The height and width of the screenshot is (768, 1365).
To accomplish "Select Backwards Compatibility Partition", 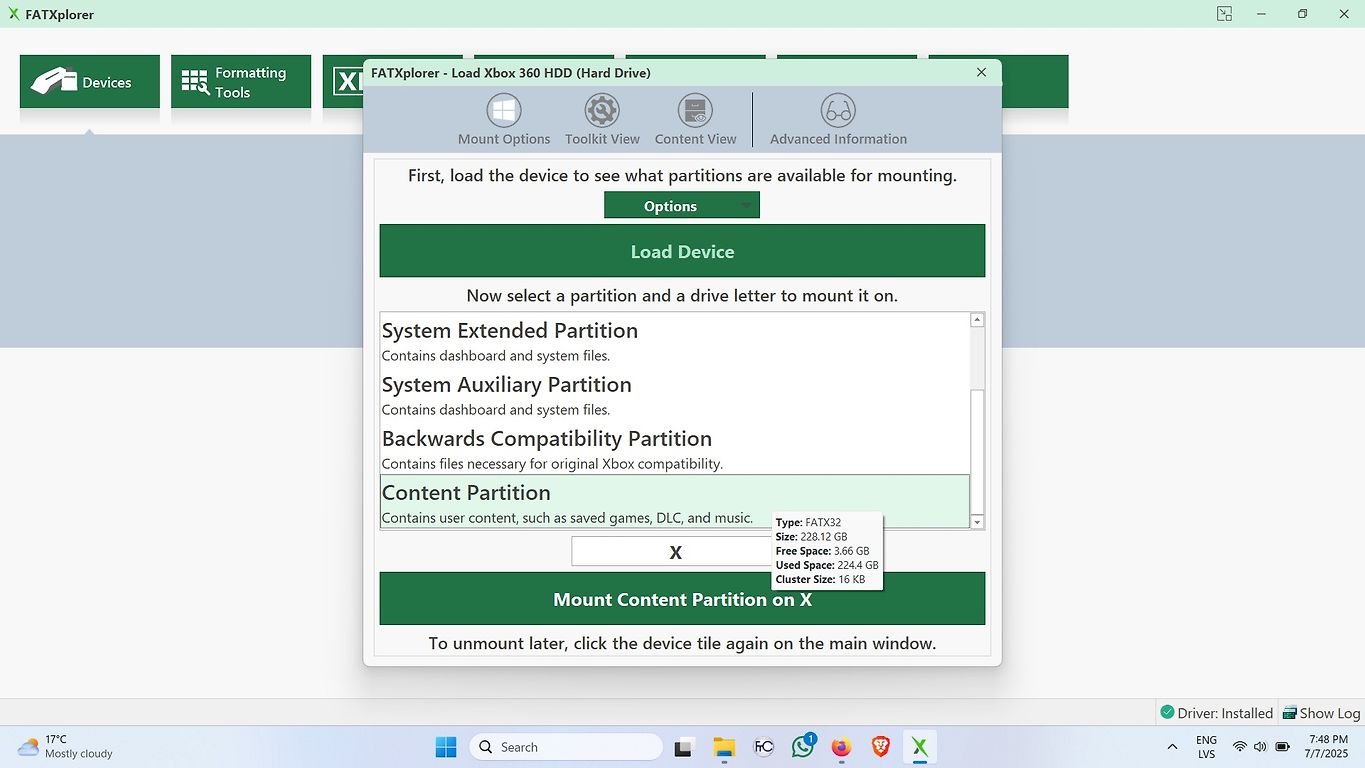I will [675, 448].
